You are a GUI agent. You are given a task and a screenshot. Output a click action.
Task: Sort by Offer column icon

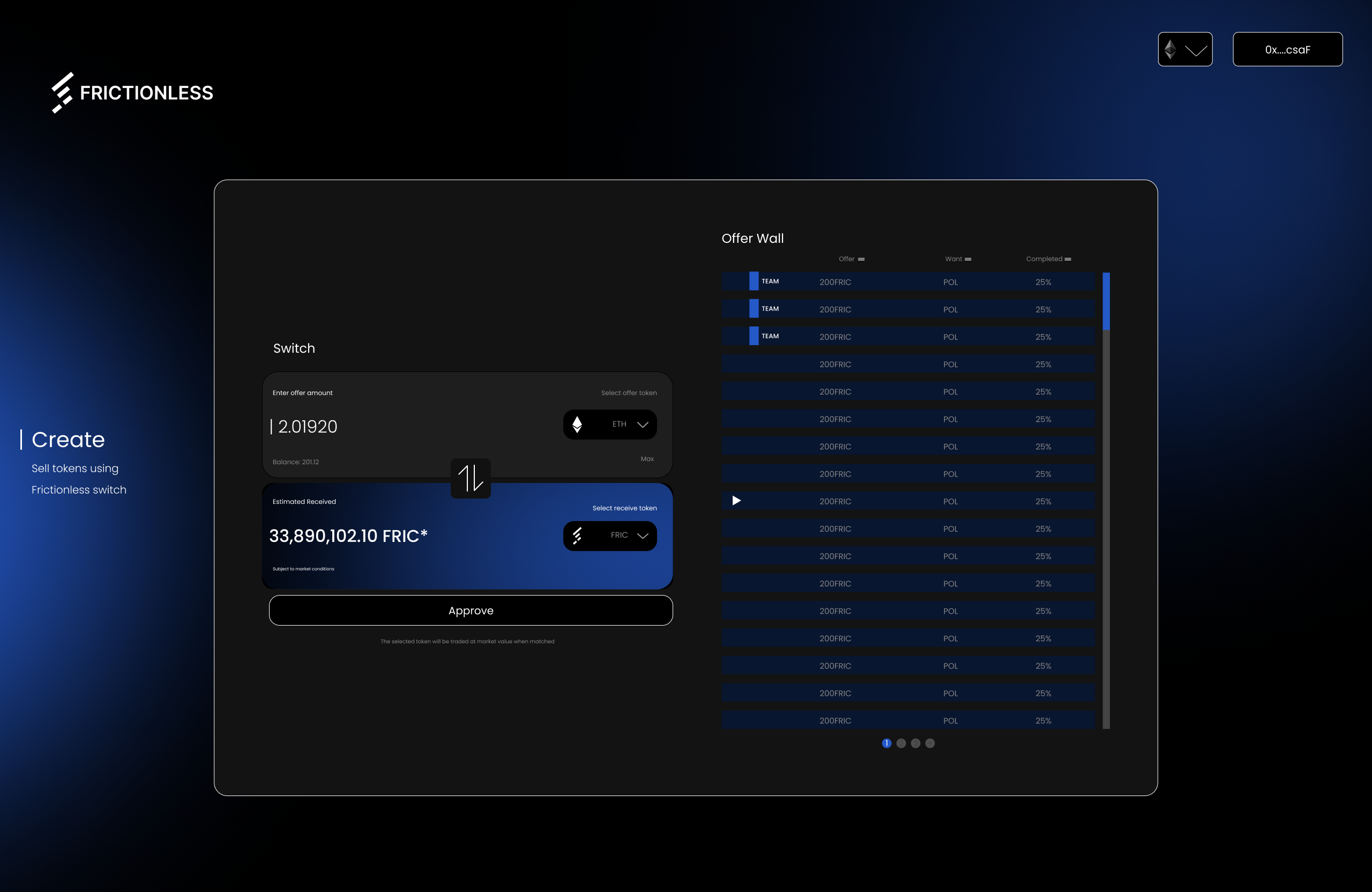(x=861, y=259)
